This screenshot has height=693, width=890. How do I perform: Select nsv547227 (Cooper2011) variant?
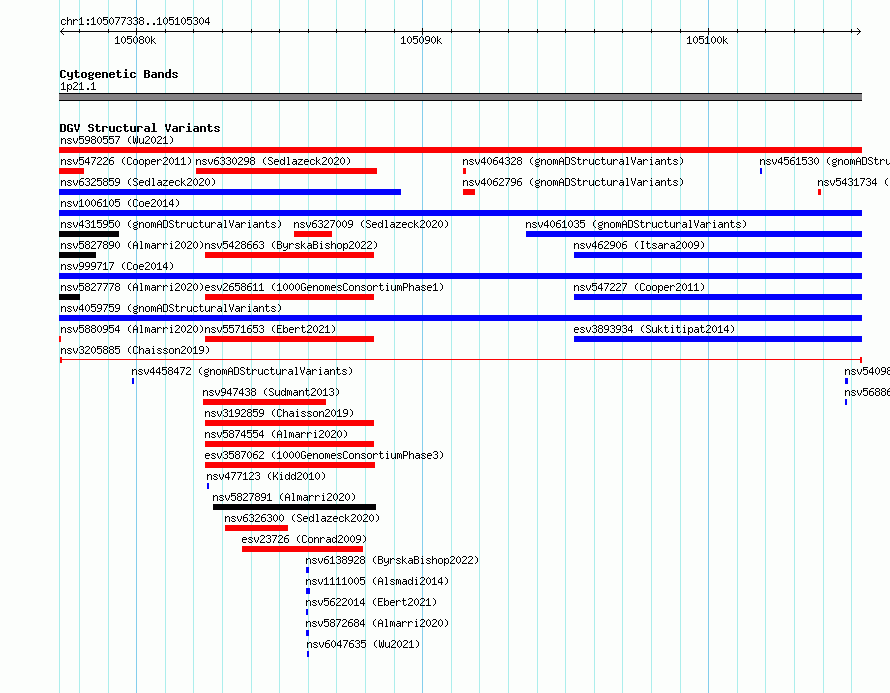coord(639,287)
